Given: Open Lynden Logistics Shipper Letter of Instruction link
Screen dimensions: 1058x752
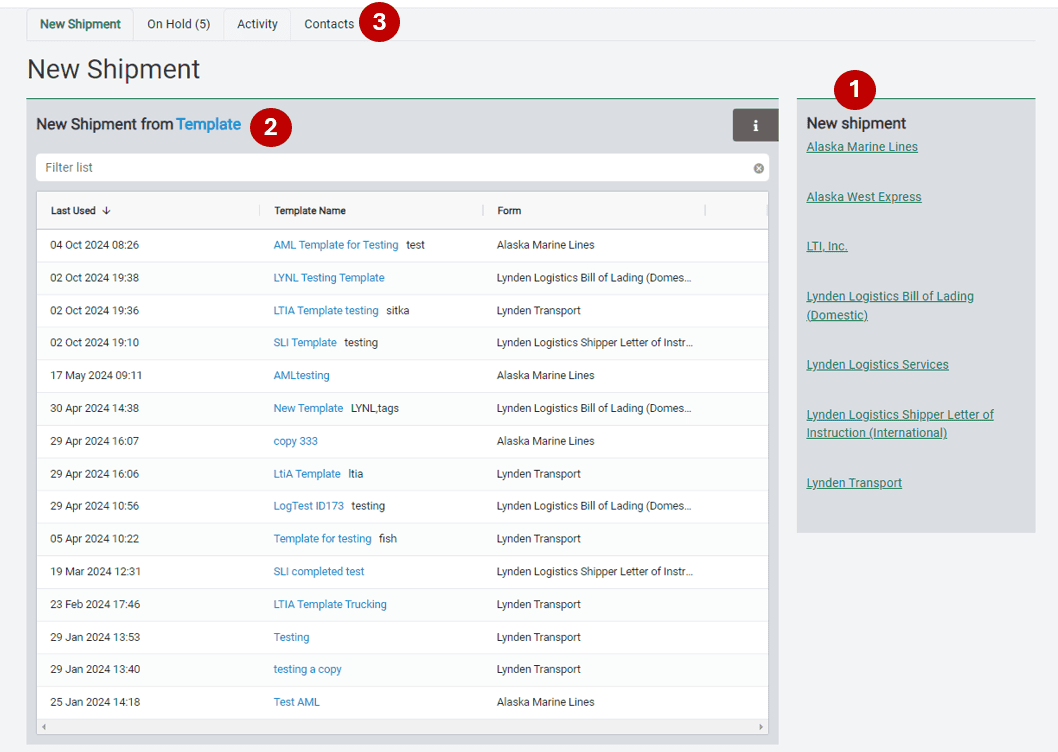Looking at the screenshot, I should 900,423.
